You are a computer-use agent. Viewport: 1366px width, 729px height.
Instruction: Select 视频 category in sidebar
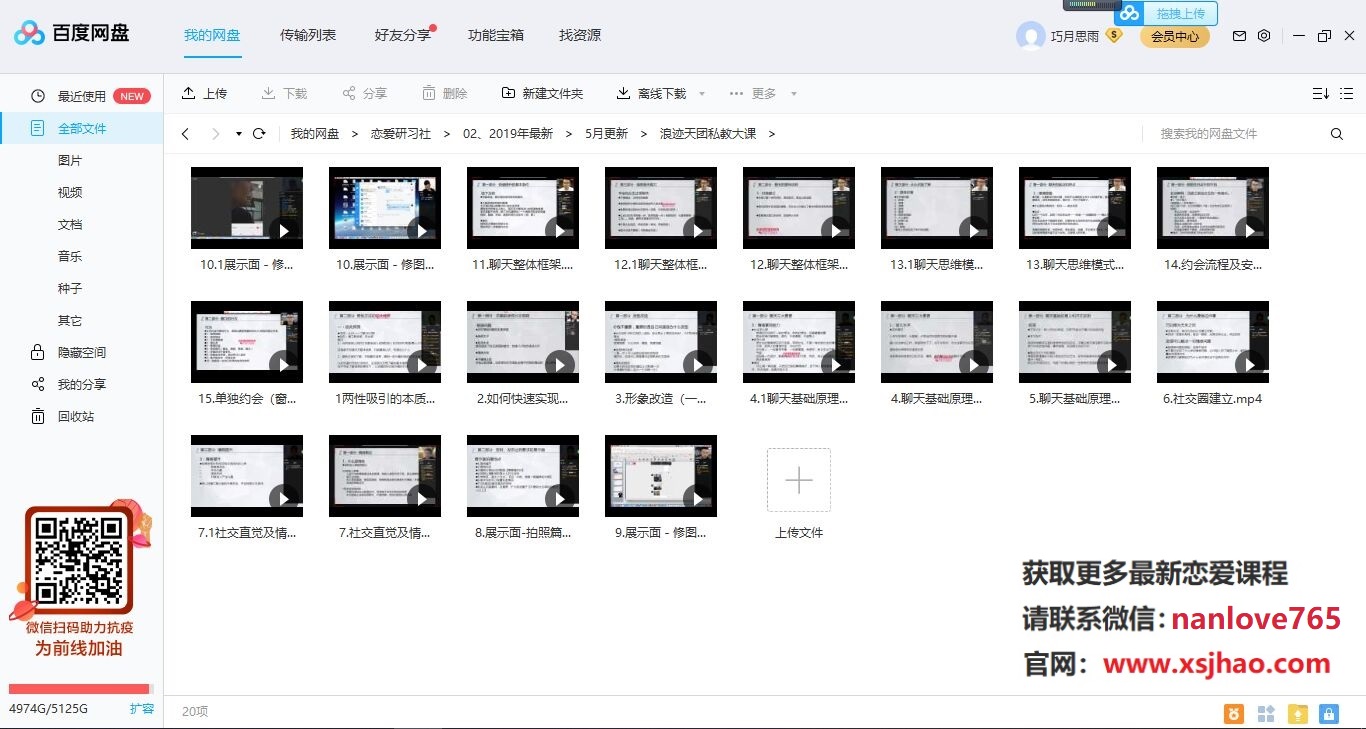[70, 193]
